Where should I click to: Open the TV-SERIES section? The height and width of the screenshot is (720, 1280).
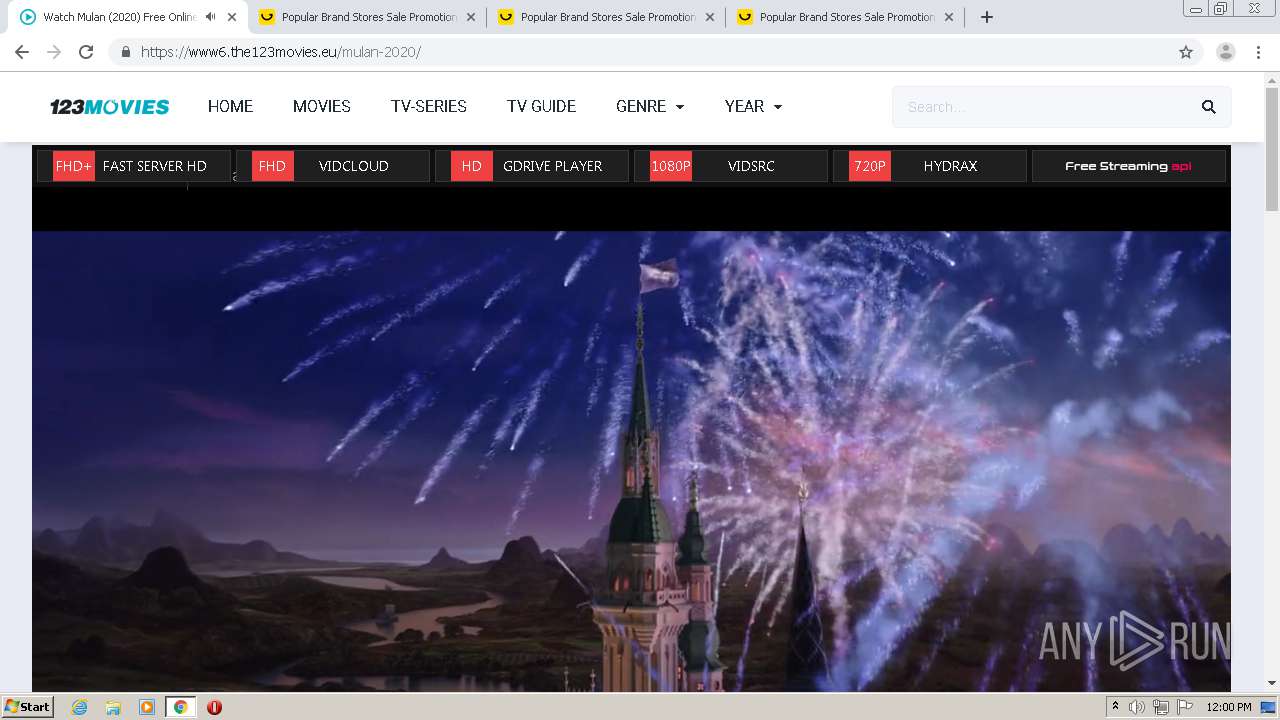[x=429, y=107]
